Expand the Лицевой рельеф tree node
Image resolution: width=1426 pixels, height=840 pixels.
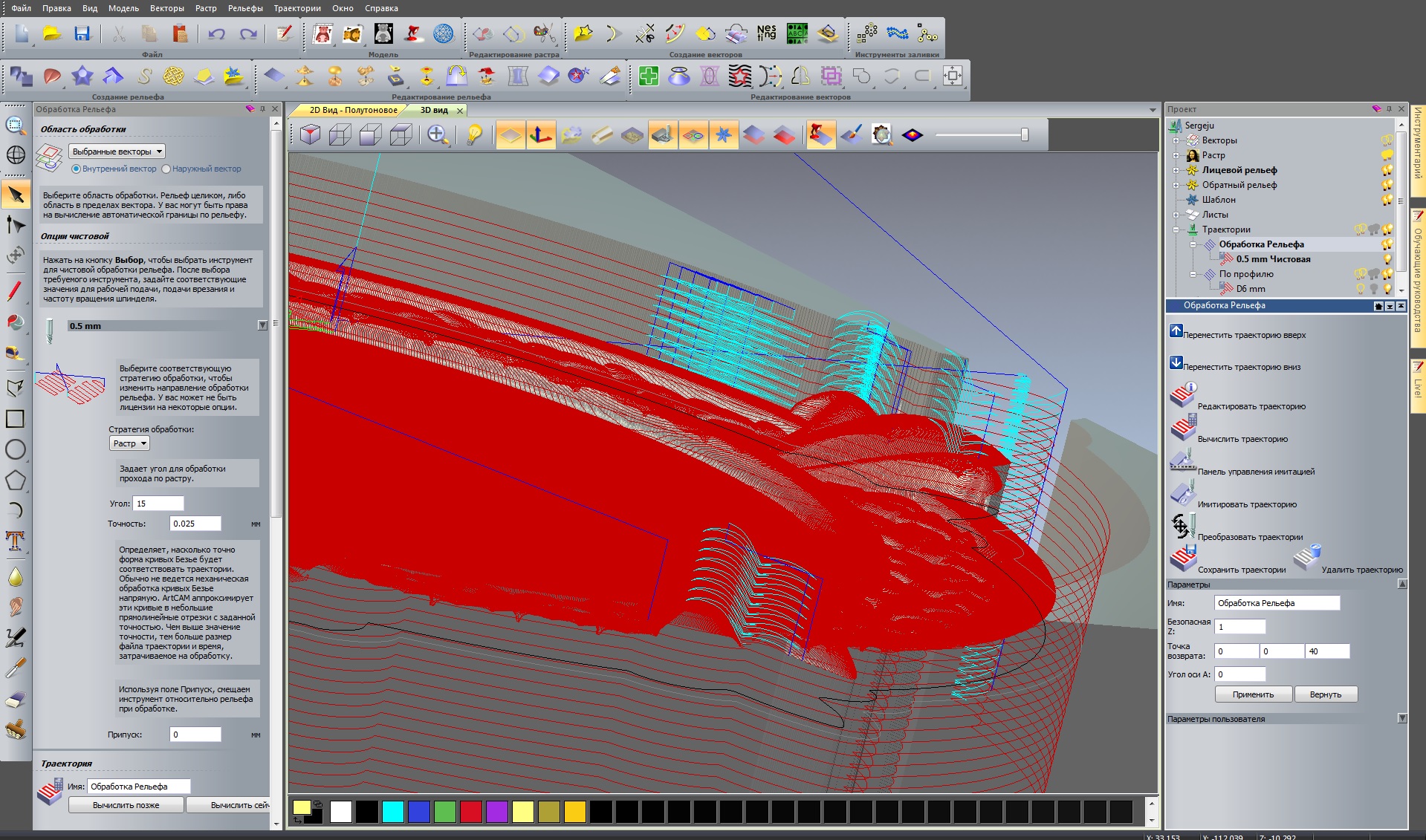click(1176, 170)
